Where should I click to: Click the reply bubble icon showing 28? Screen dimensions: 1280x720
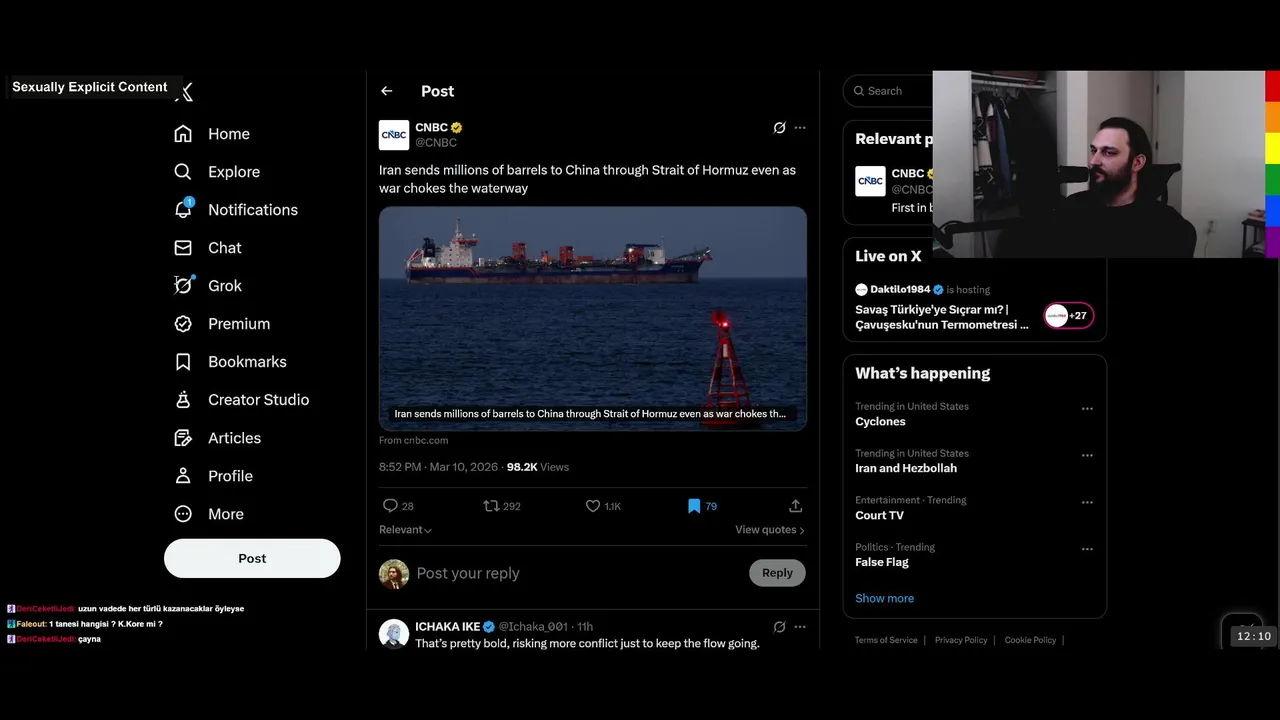click(x=390, y=506)
